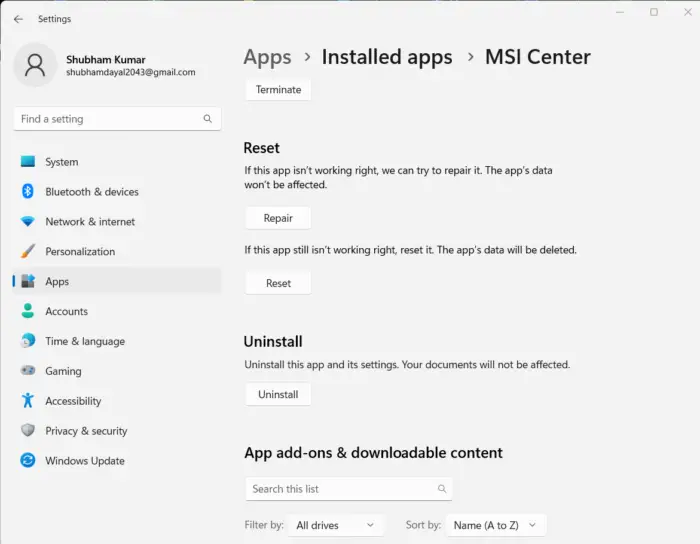Maximize the Settings window
The height and width of the screenshot is (544, 700).
point(654,12)
